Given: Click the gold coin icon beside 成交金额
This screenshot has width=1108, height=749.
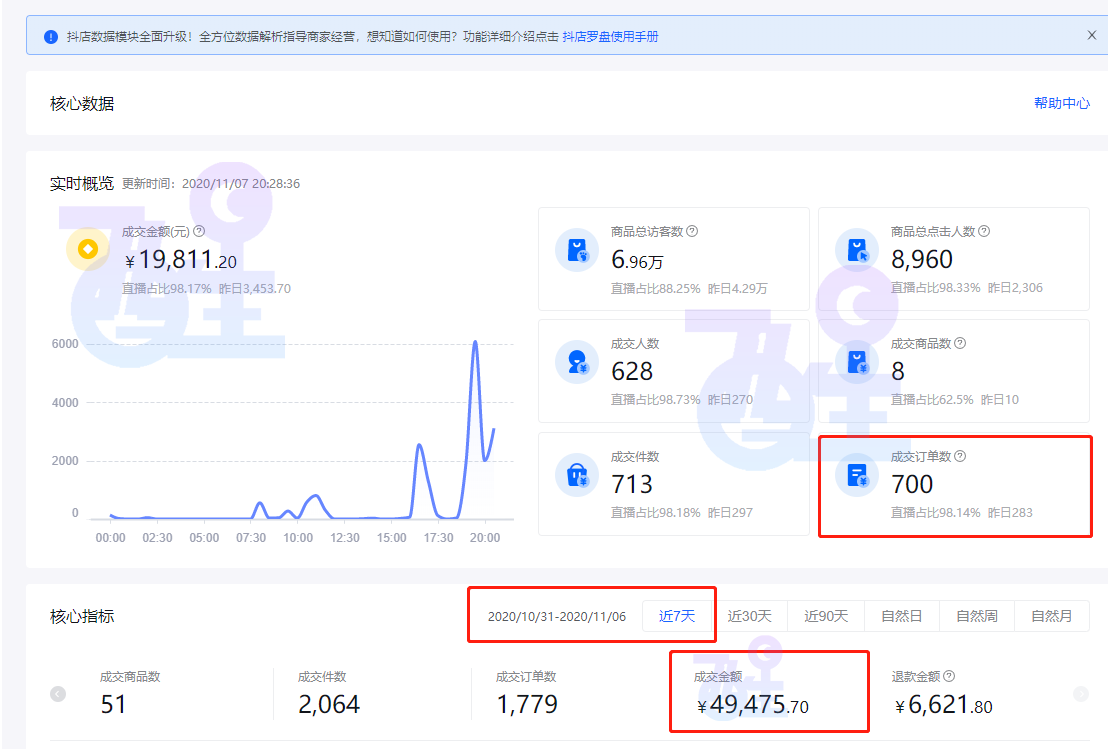Looking at the screenshot, I should 87,249.
